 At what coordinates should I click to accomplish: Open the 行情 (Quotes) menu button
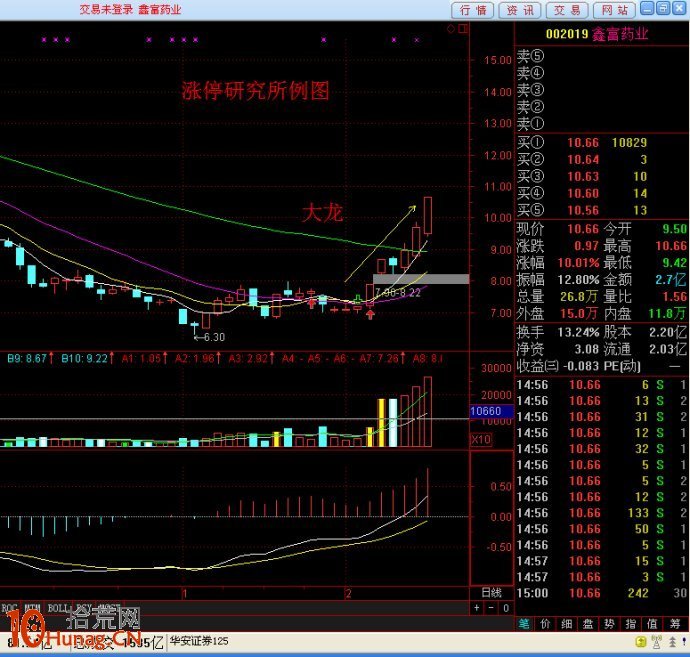tap(473, 10)
